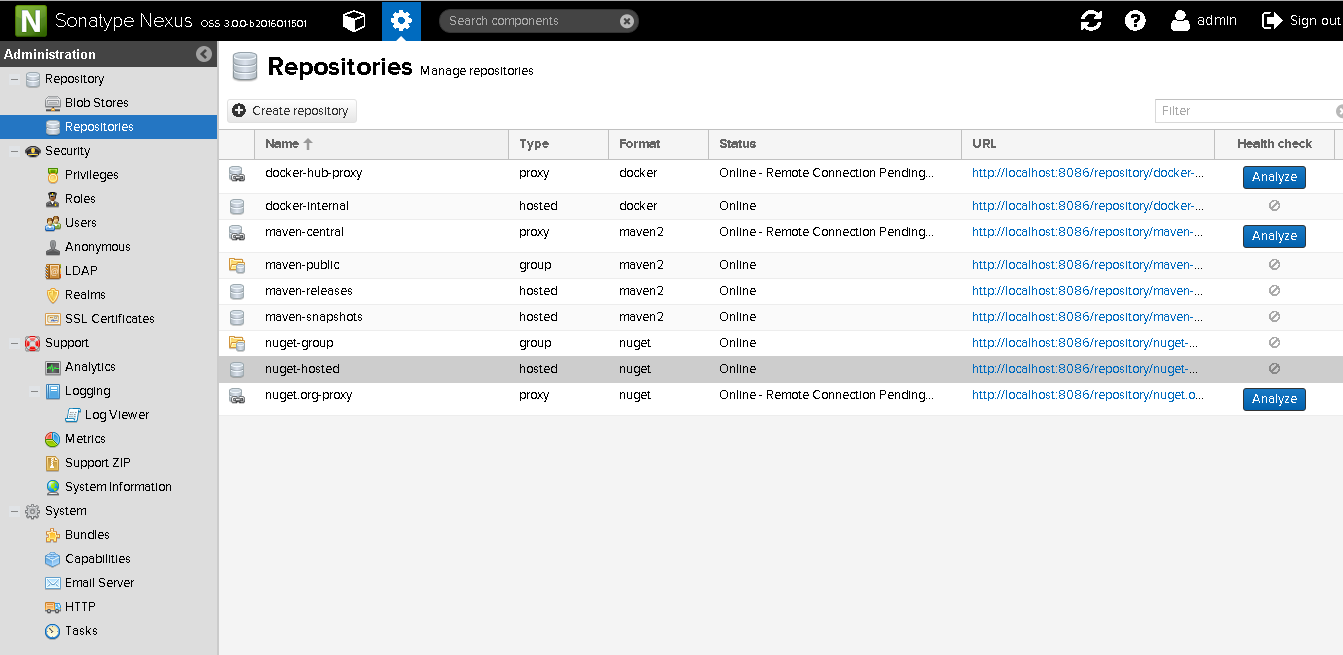This screenshot has width=1343, height=655.
Task: Click the Filter input field
Action: 1245,111
